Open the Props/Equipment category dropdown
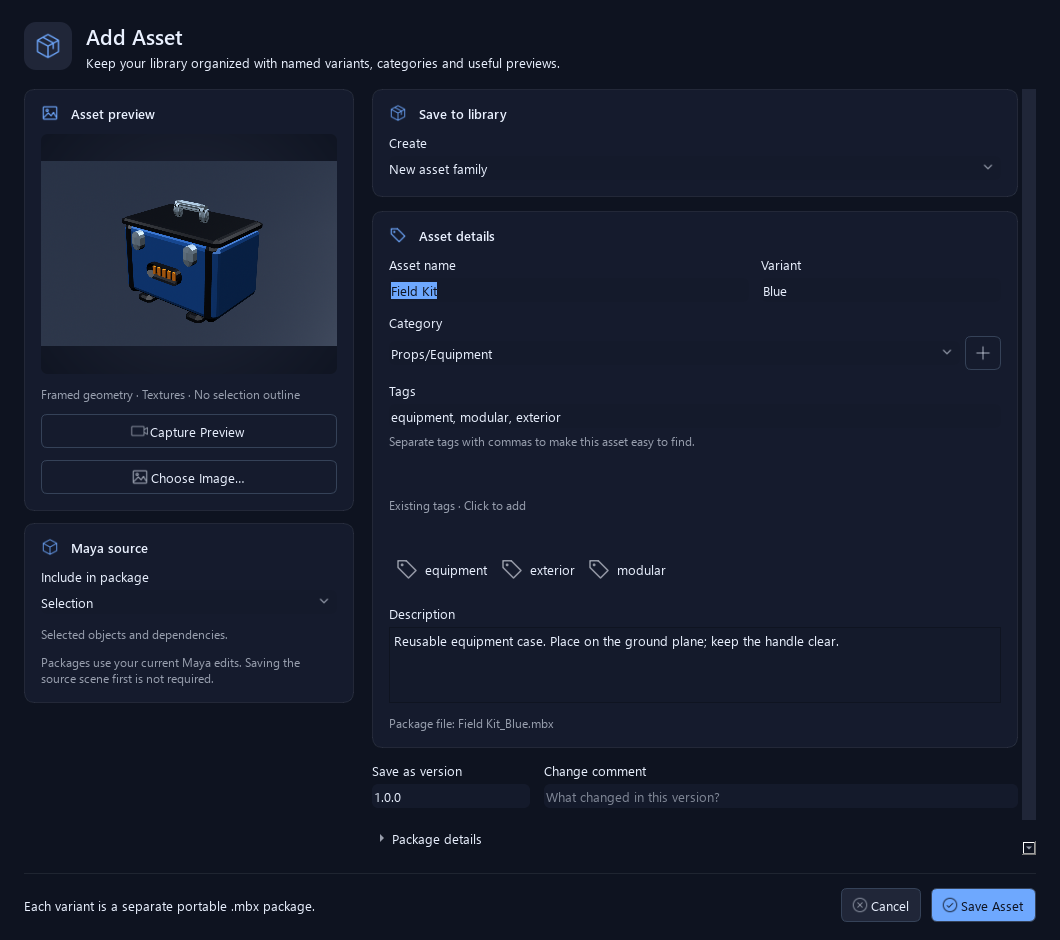Viewport: 1060px width, 940px height. coord(673,354)
